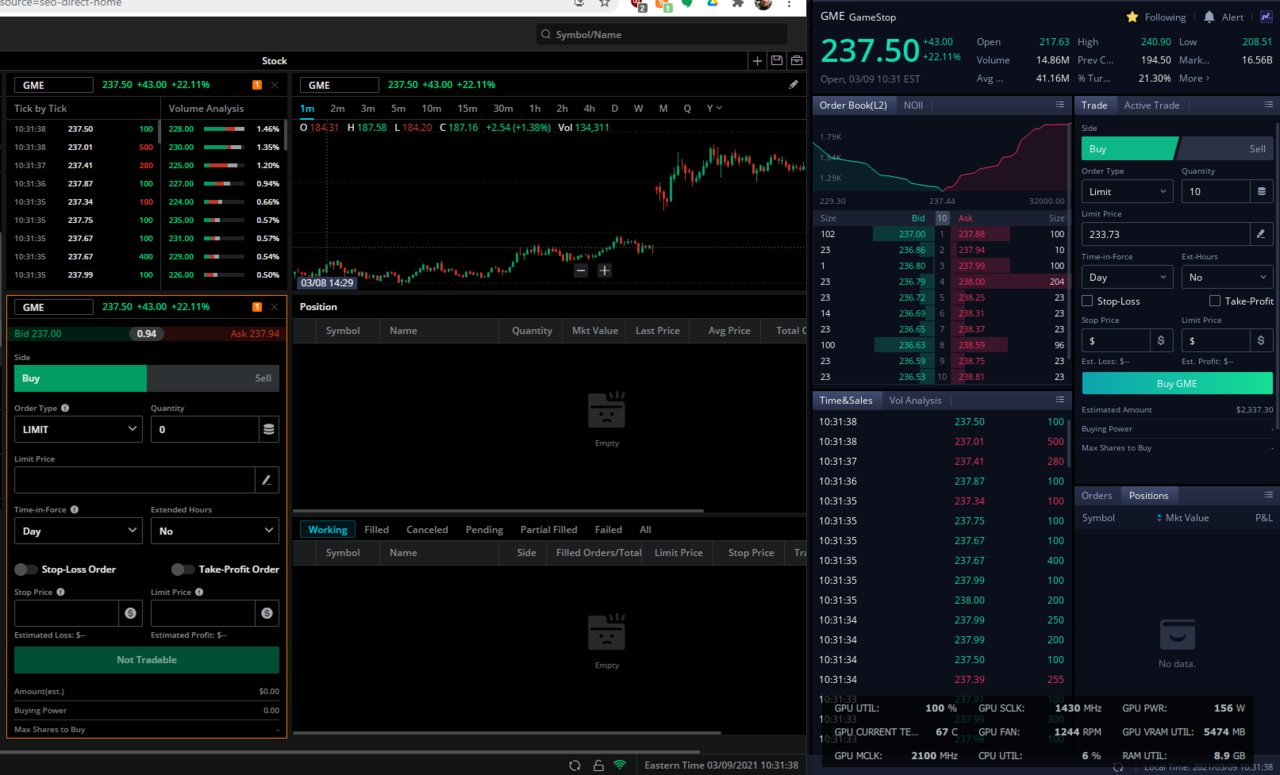Expand the Y timeframe dropdown on chart
Viewport: 1280px width, 775px height.
tap(714, 108)
